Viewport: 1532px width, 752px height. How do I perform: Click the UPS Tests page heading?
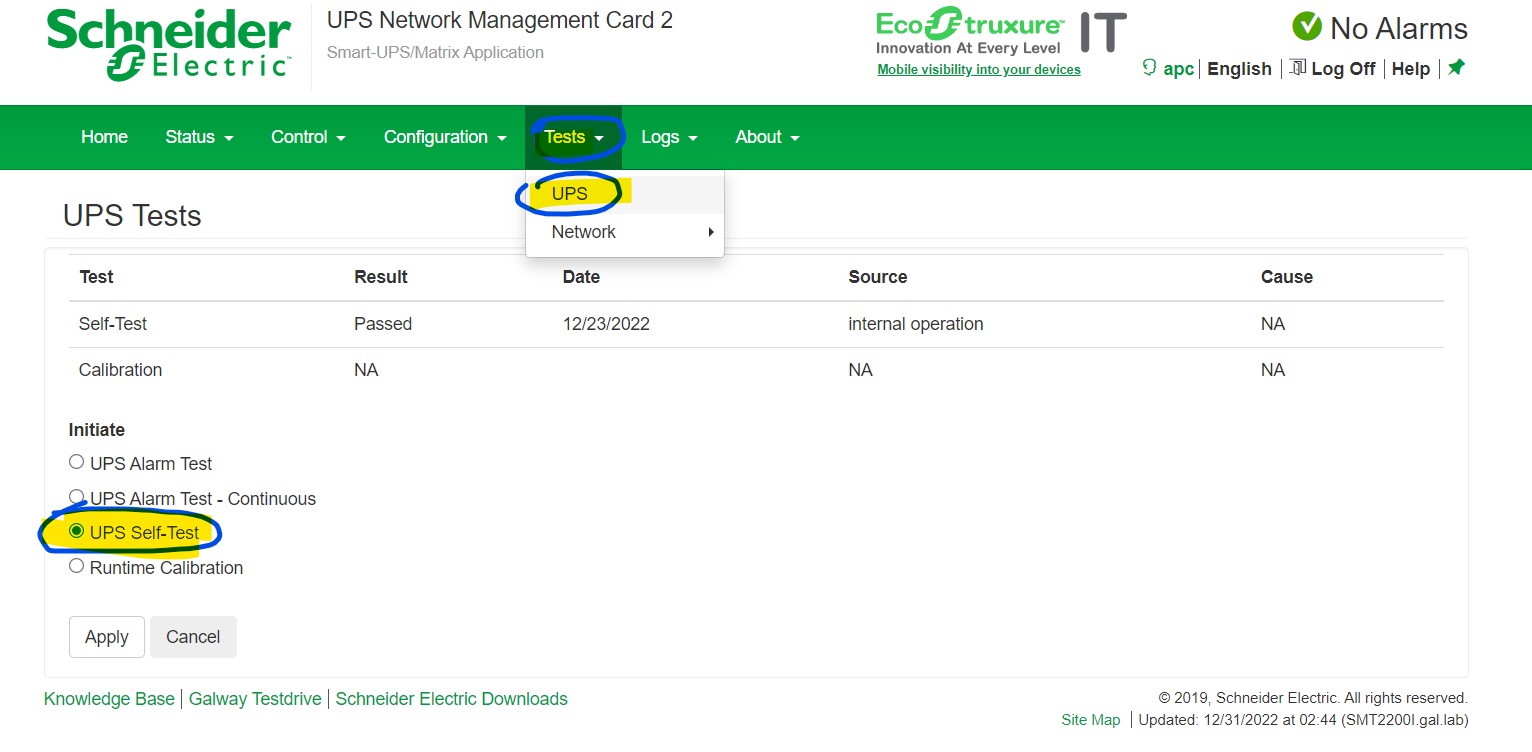pyautogui.click(x=132, y=216)
